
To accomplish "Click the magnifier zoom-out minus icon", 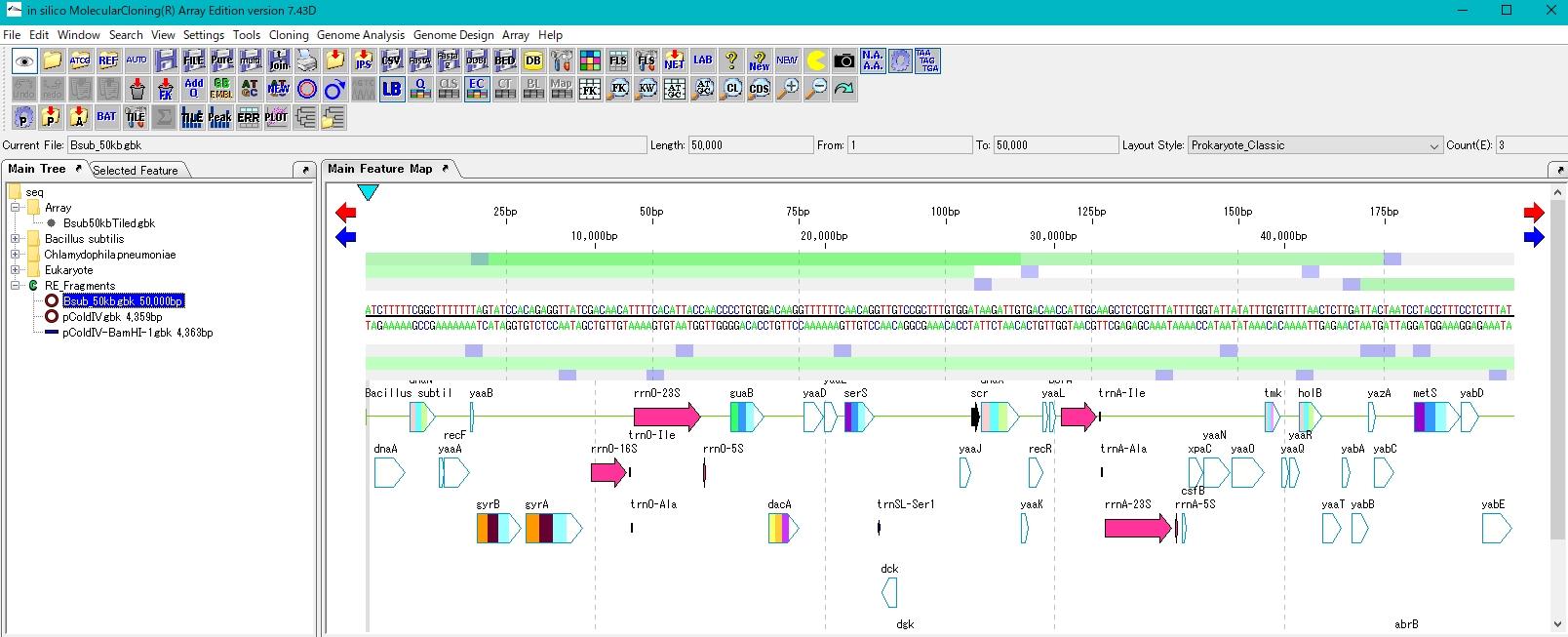I will pos(816,89).
